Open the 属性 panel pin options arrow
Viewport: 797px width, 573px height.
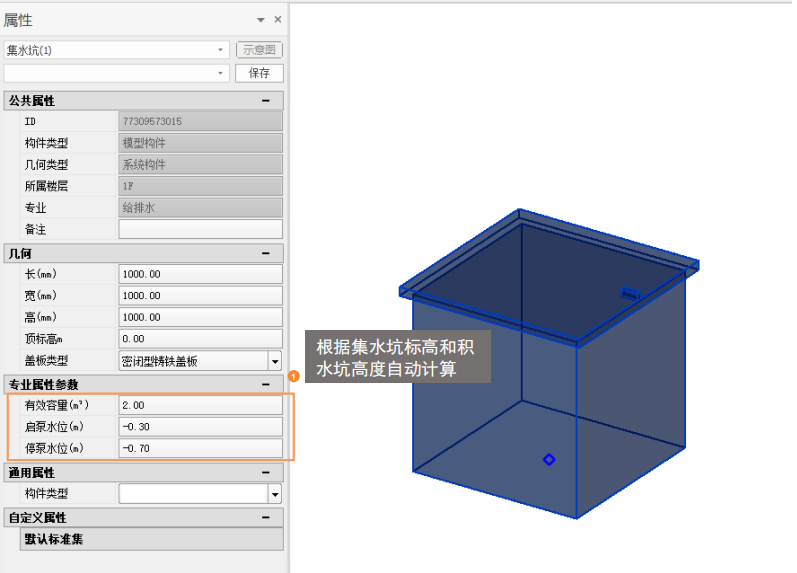pos(261,20)
